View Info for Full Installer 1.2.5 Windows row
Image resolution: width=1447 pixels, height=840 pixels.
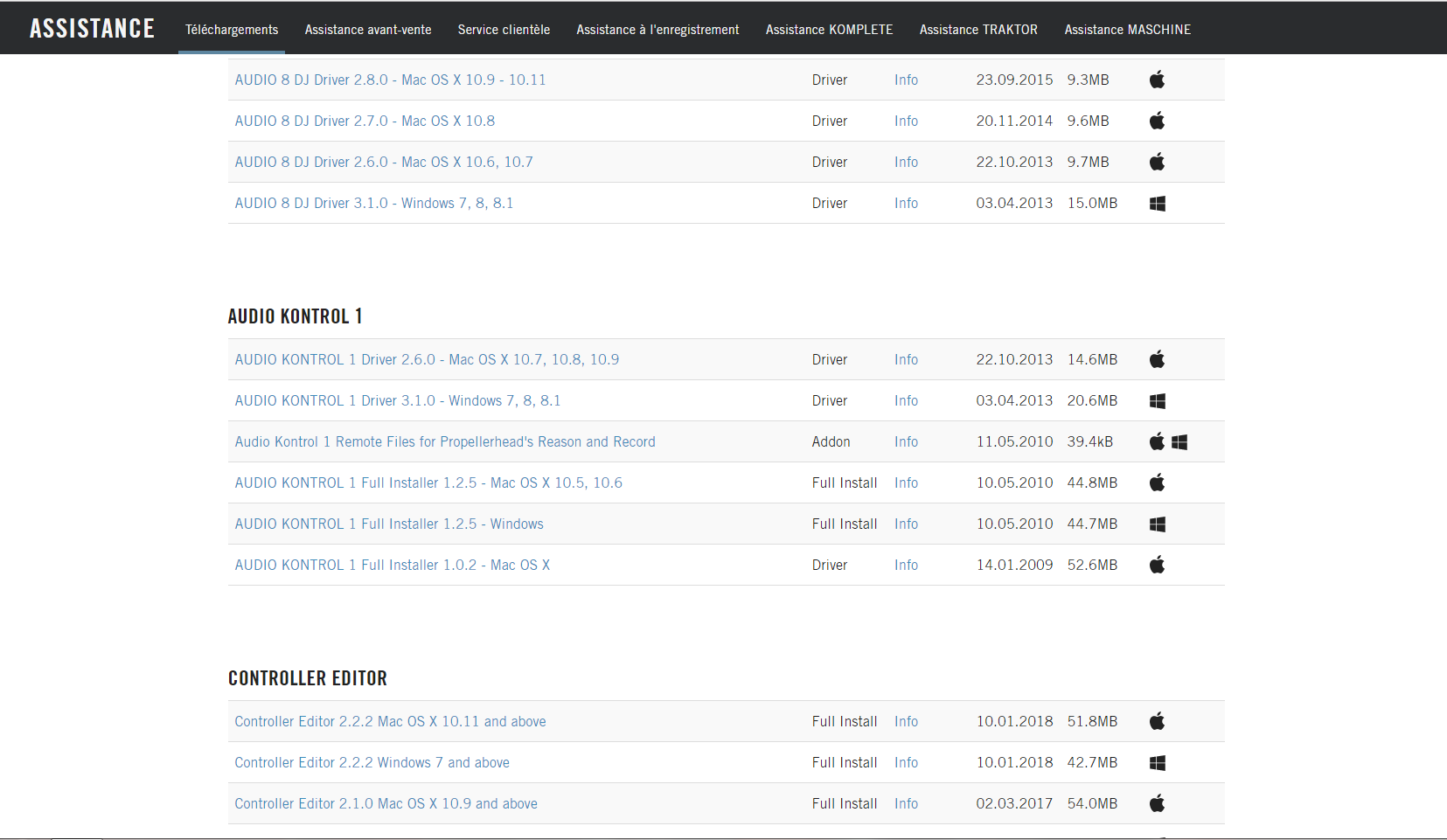tap(906, 524)
